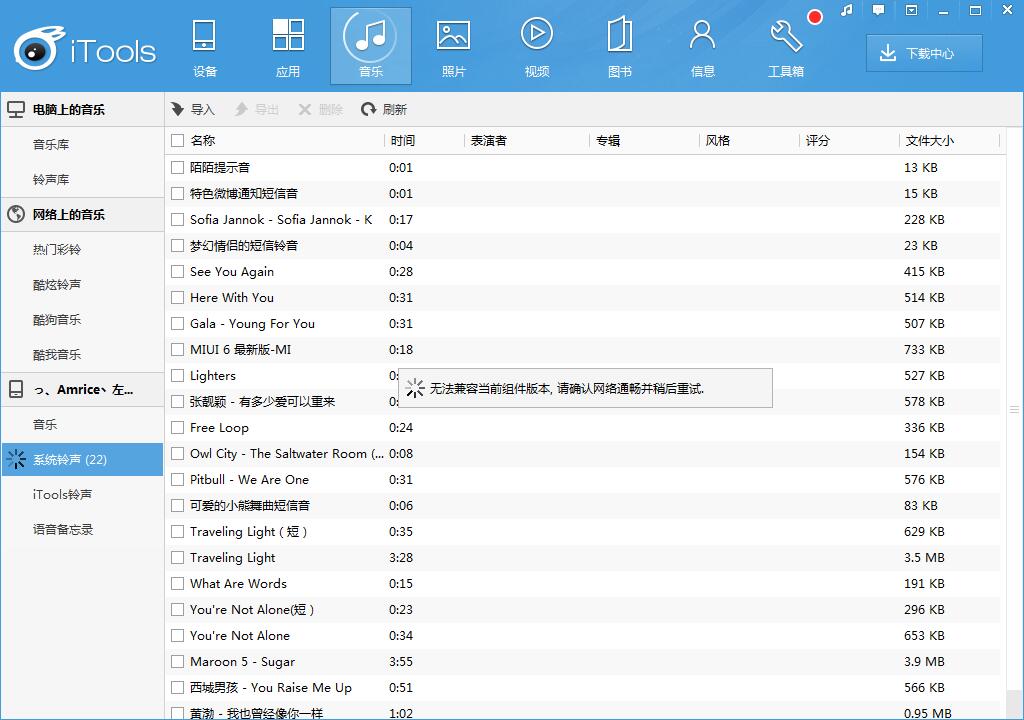Open device 音乐 in the sidebar
Image resolution: width=1024 pixels, height=720 pixels.
45,425
